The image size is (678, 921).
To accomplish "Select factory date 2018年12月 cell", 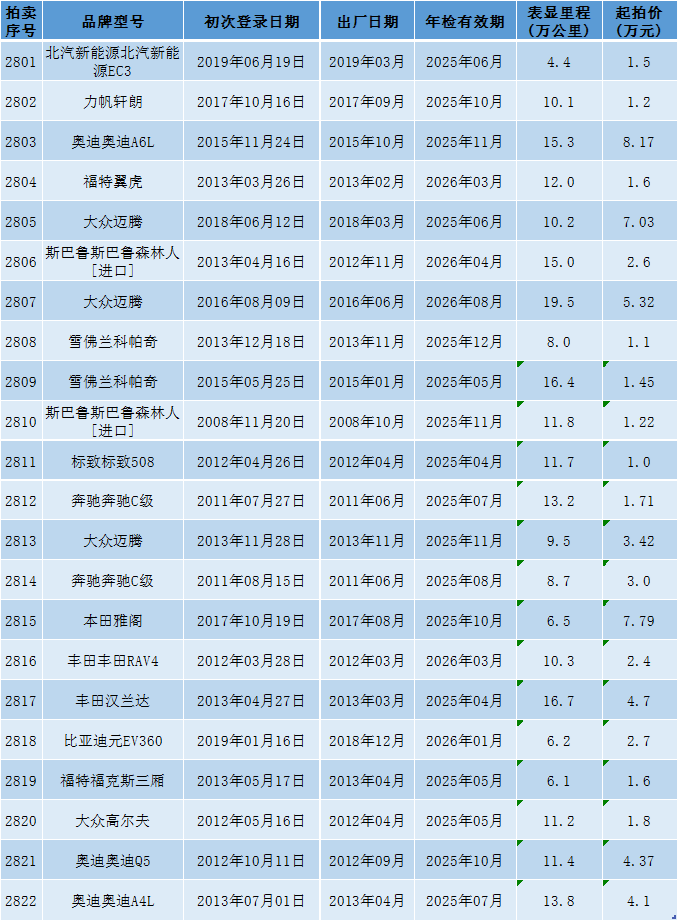I will click(x=367, y=741).
